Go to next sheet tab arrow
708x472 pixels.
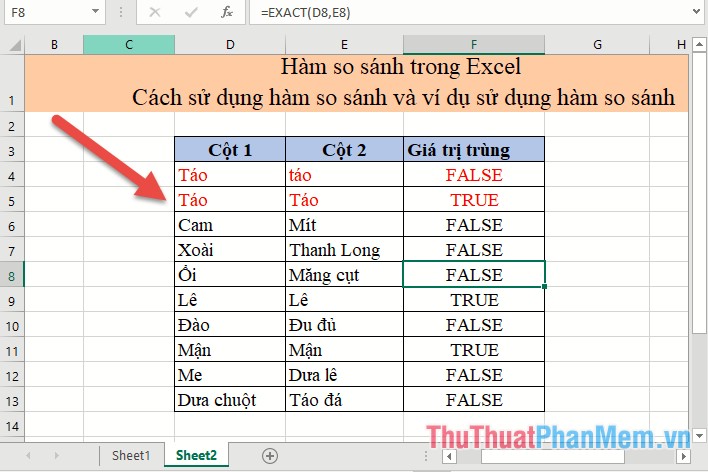(x=56, y=456)
